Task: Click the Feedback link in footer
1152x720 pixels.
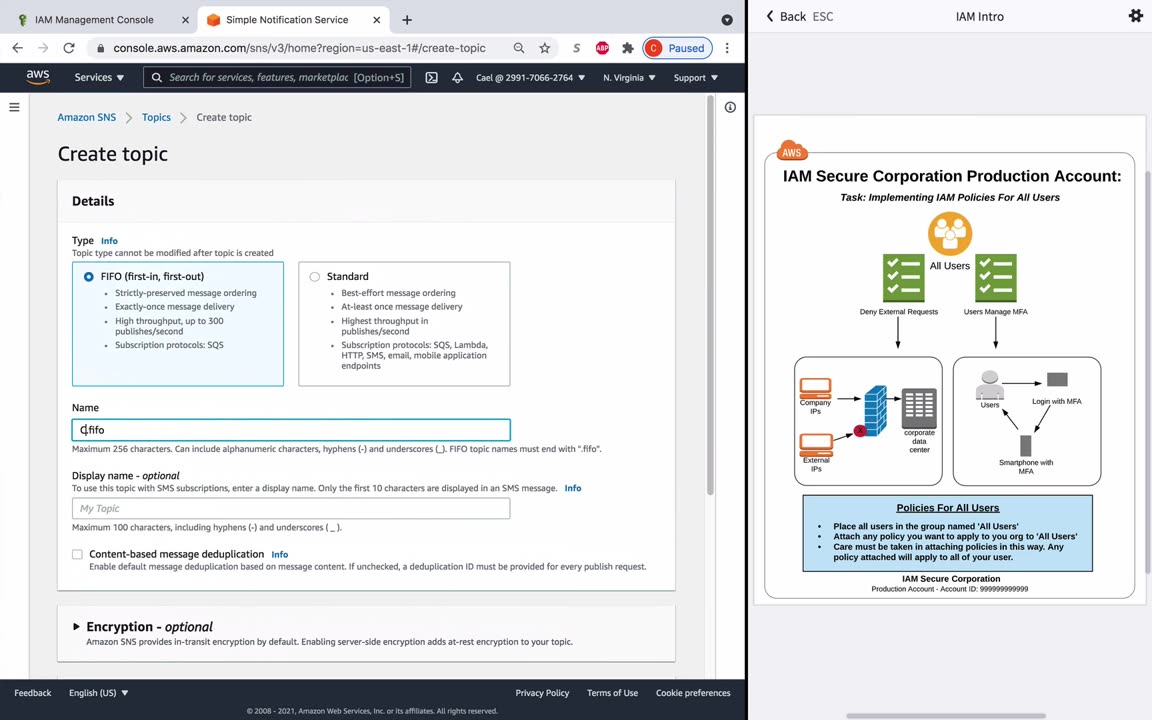Action: point(32,693)
